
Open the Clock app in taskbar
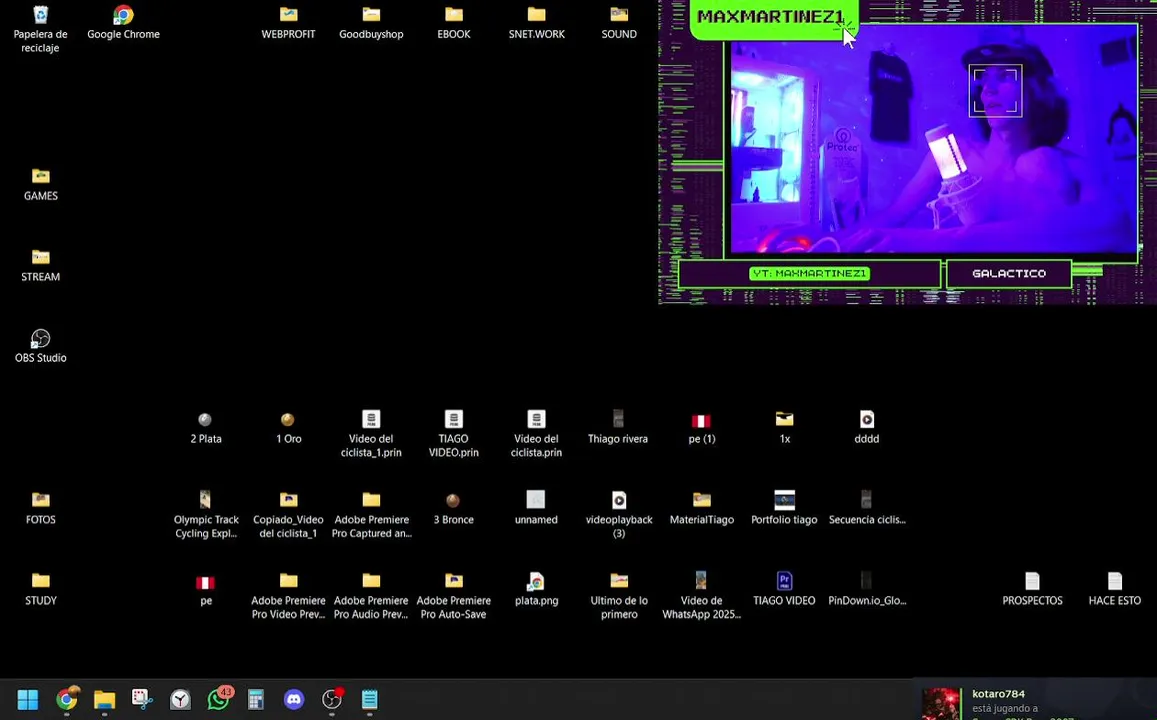(x=180, y=699)
